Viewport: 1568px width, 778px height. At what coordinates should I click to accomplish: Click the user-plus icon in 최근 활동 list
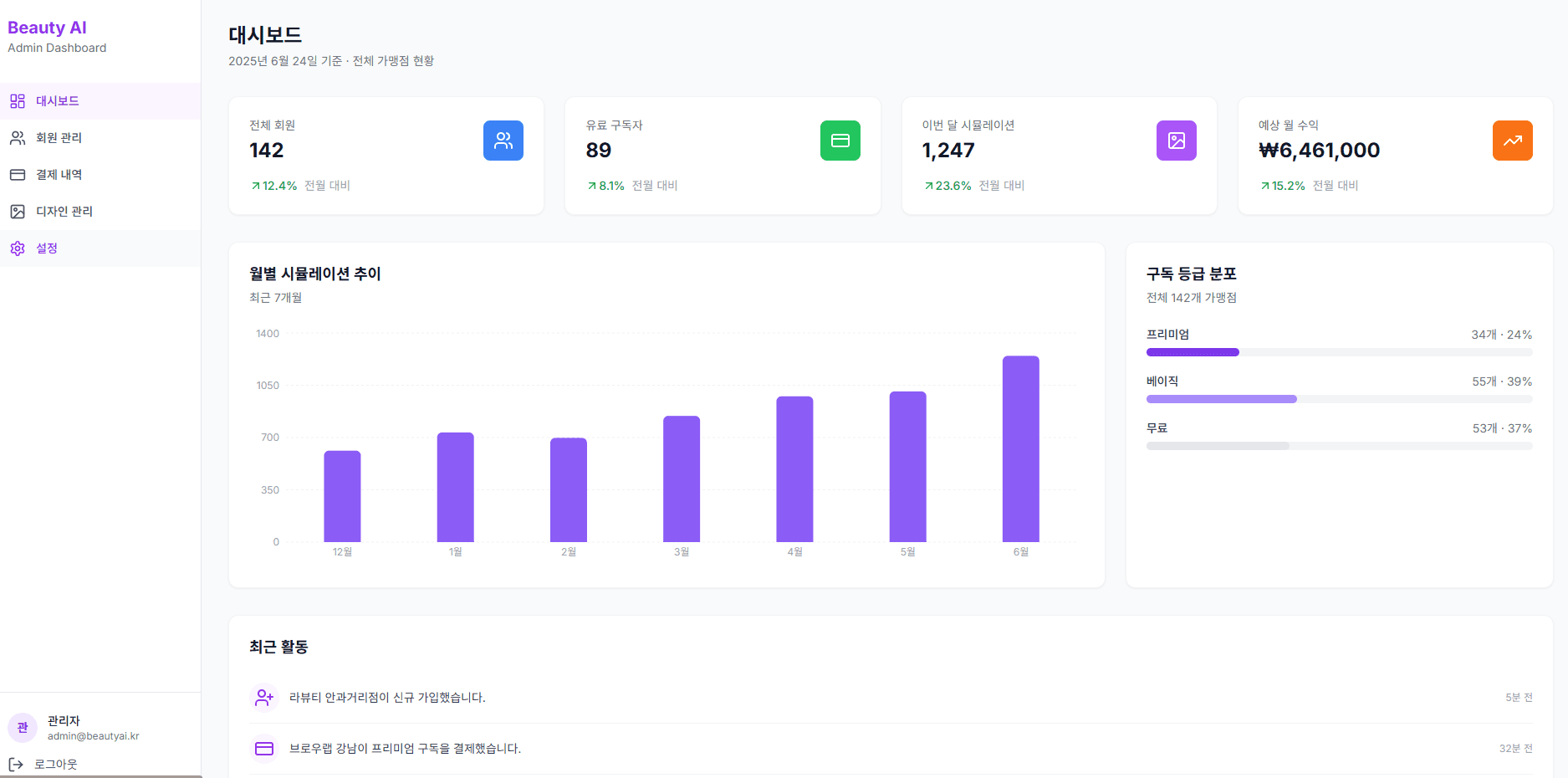pos(264,698)
